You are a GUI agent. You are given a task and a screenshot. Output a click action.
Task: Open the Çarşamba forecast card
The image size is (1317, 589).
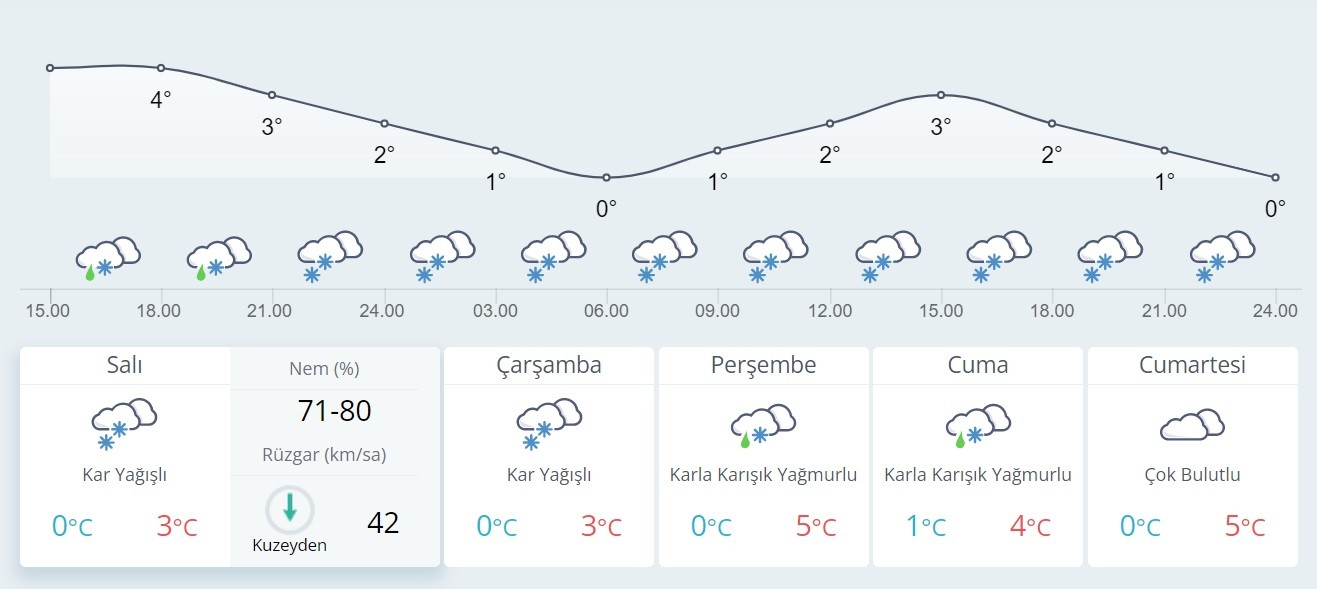549,365
